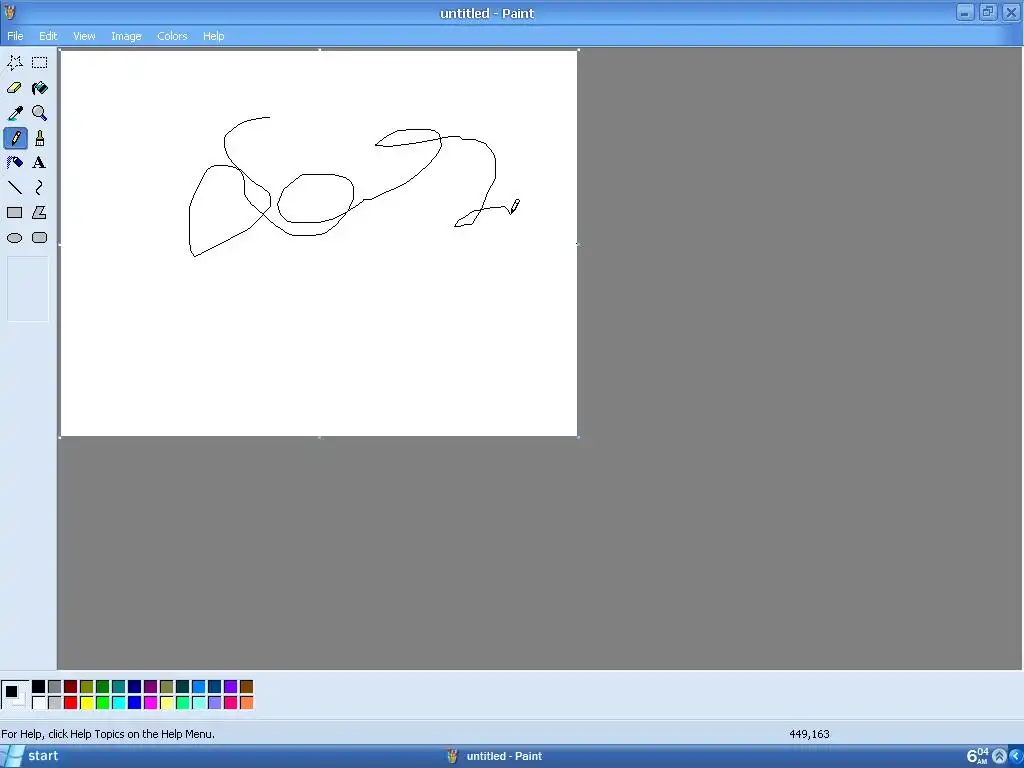This screenshot has height=768, width=1024.
Task: Click the highlighted Pencil tool
Action: [16, 138]
